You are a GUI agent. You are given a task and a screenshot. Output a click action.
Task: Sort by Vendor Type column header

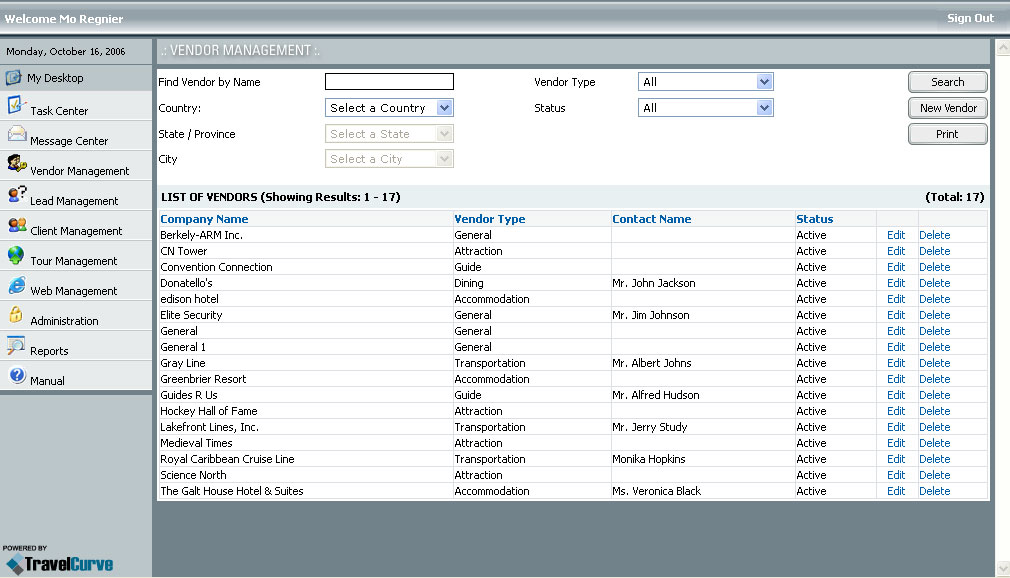(490, 219)
